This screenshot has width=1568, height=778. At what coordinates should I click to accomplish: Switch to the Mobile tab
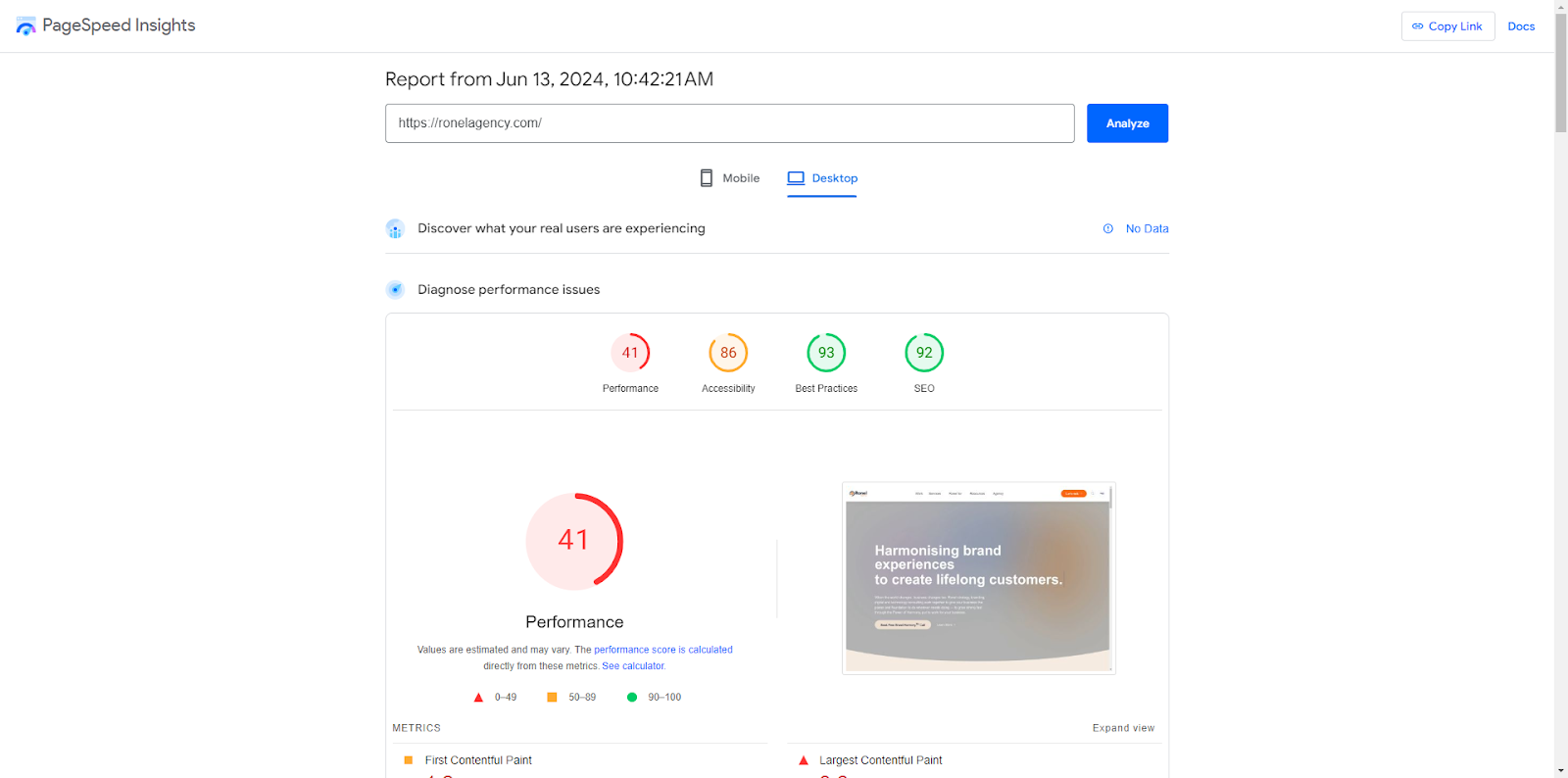pos(729,178)
